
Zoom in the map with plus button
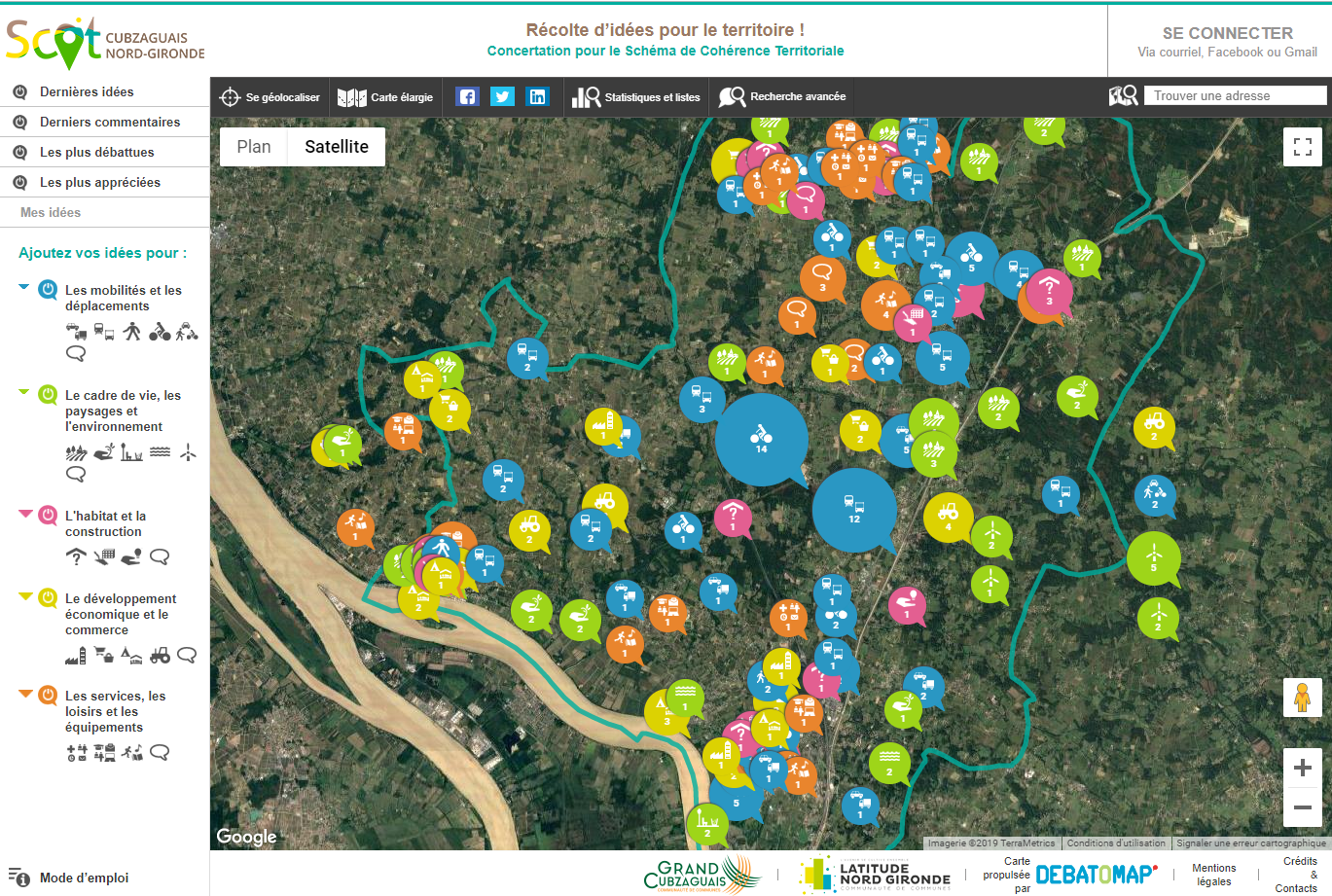coord(1302,768)
